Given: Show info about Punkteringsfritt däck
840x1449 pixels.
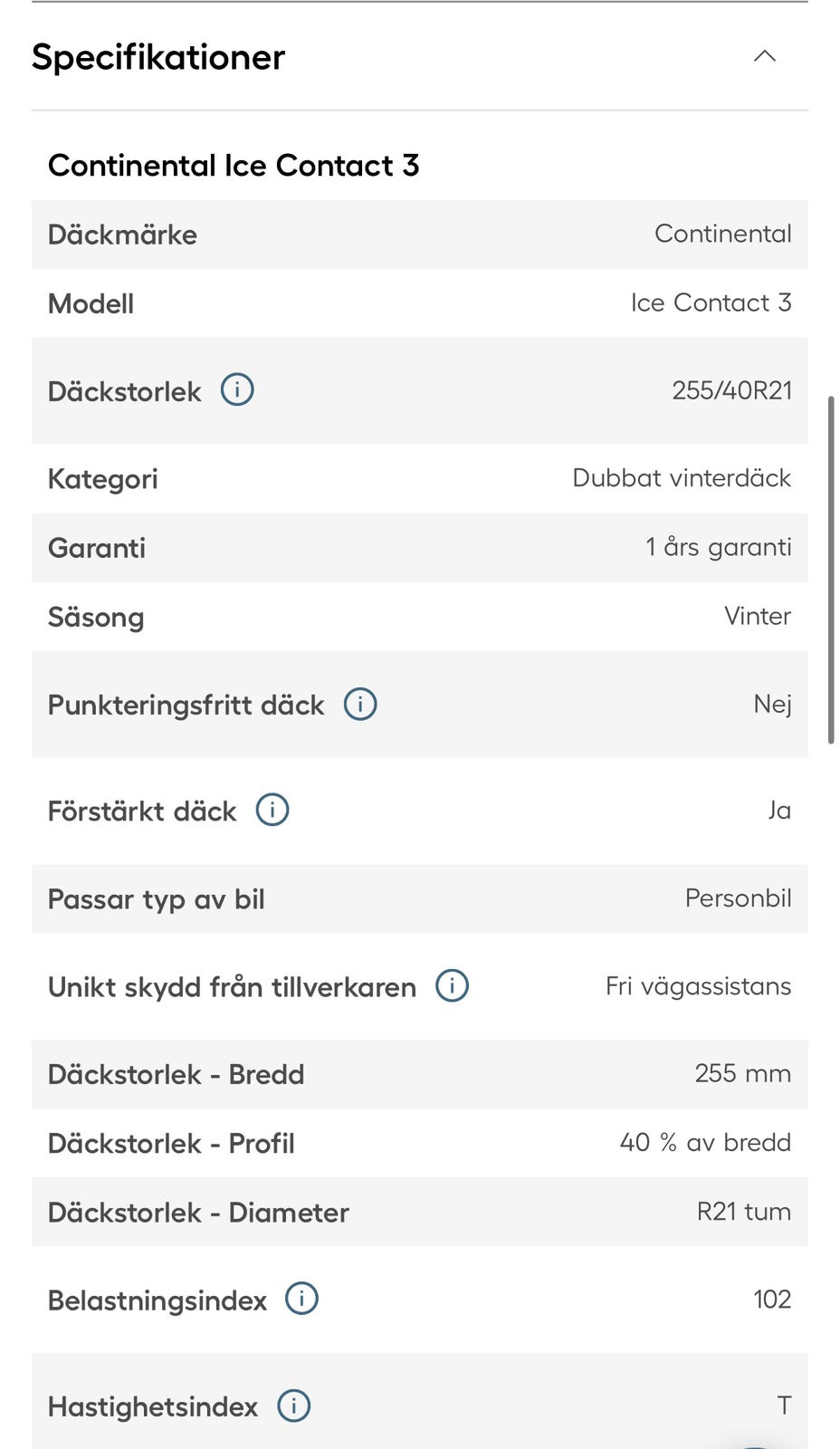Looking at the screenshot, I should (360, 704).
